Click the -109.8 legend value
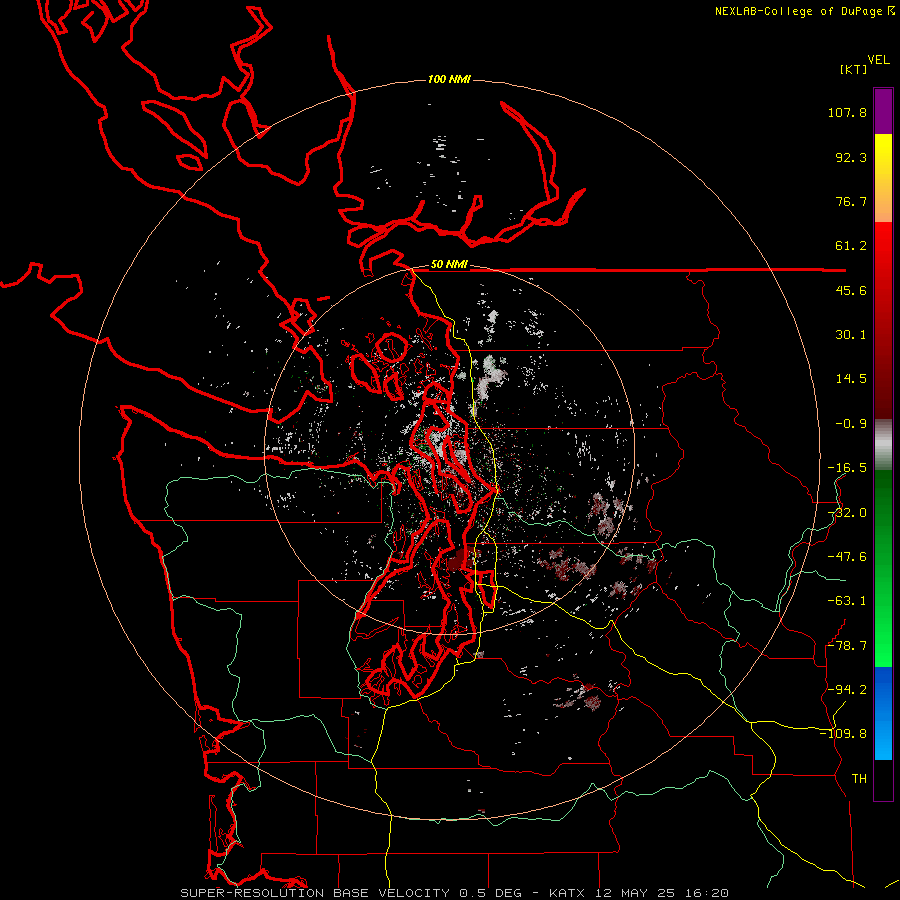 pyautogui.click(x=843, y=734)
